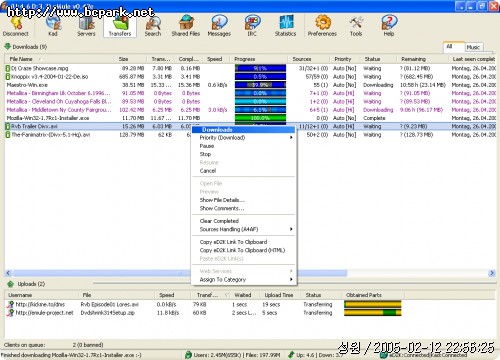Sort downloads by Speed column header

pos(216,59)
